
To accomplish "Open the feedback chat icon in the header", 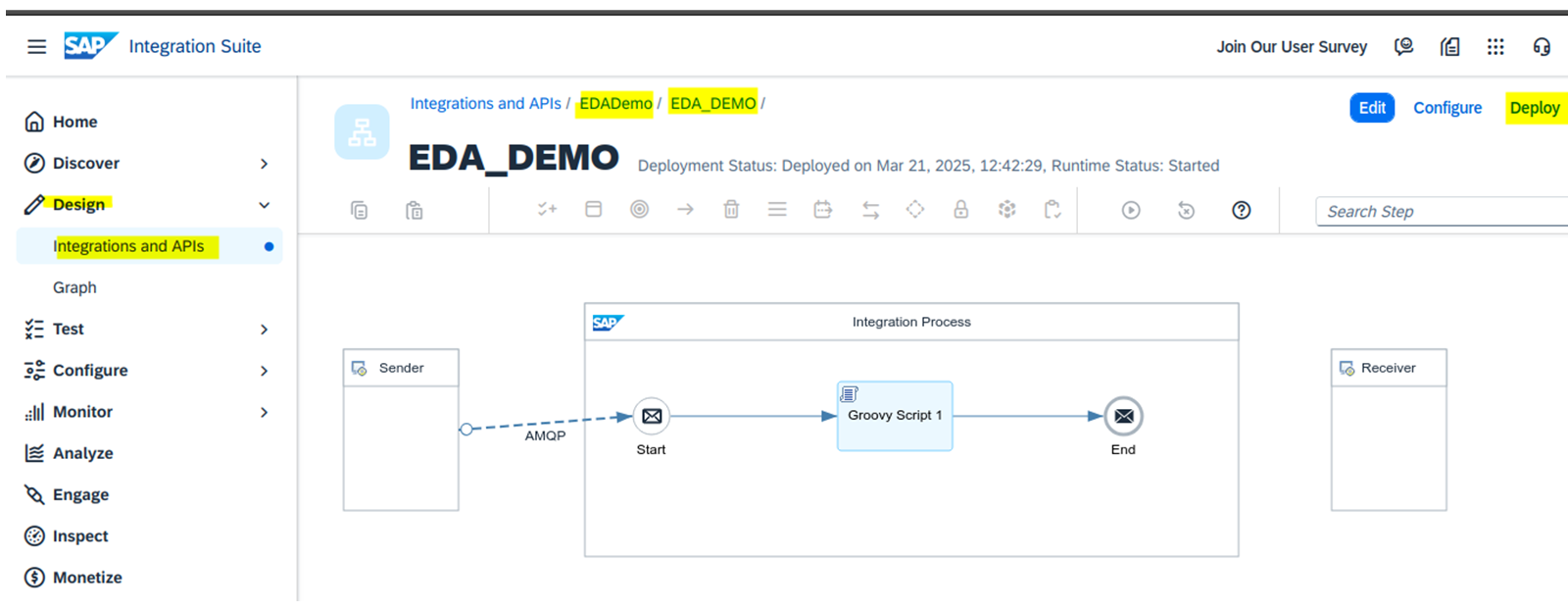I will [x=1403, y=46].
